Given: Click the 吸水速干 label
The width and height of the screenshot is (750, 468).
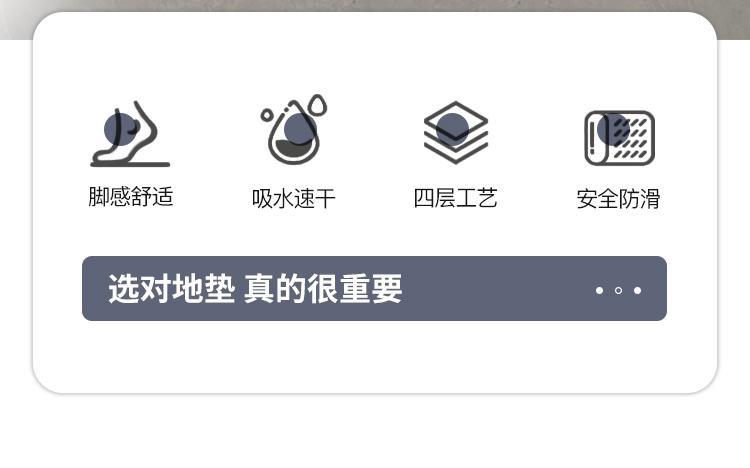Looking at the screenshot, I should point(294,199).
